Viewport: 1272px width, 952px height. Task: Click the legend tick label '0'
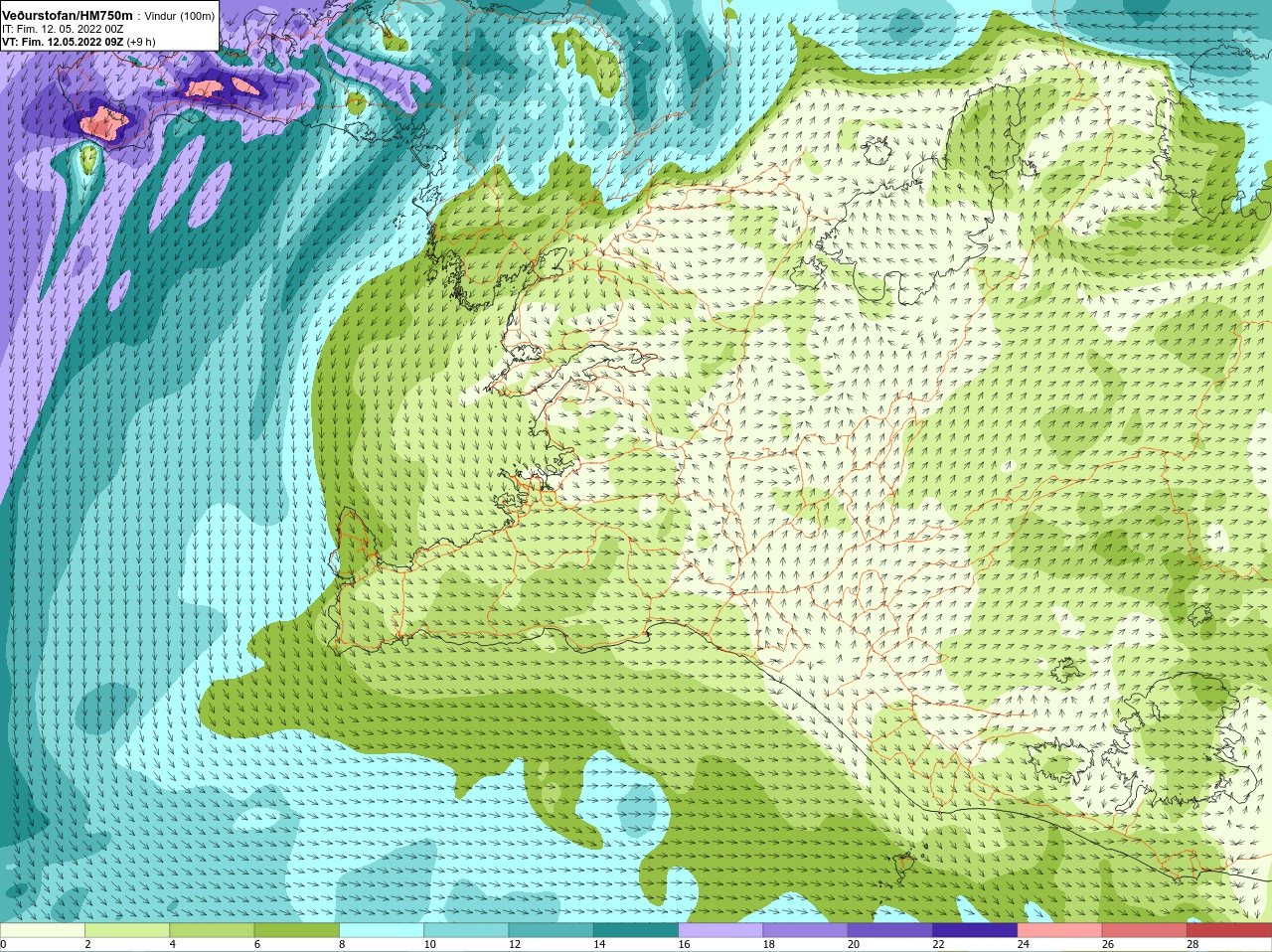(3, 944)
